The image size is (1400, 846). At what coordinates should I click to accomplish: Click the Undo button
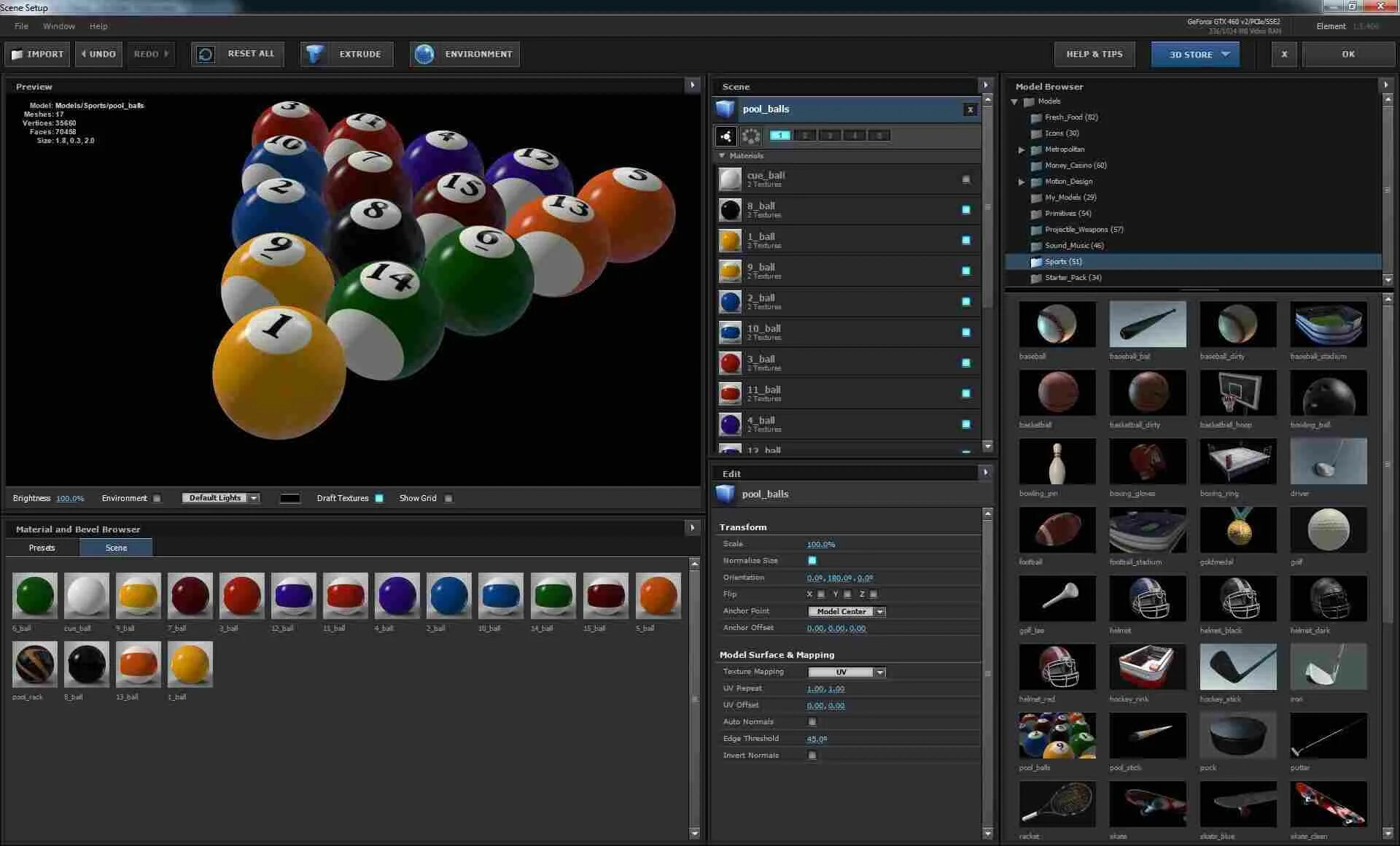tap(98, 54)
